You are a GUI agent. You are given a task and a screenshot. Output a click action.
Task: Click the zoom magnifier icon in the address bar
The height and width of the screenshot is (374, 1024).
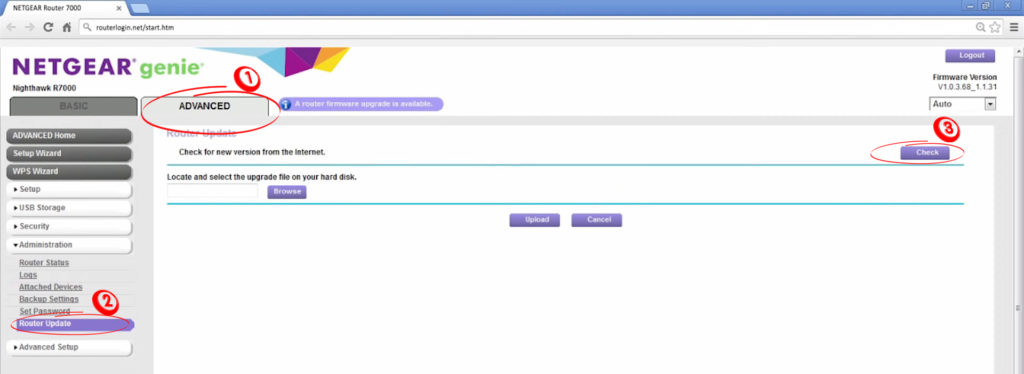(981, 27)
